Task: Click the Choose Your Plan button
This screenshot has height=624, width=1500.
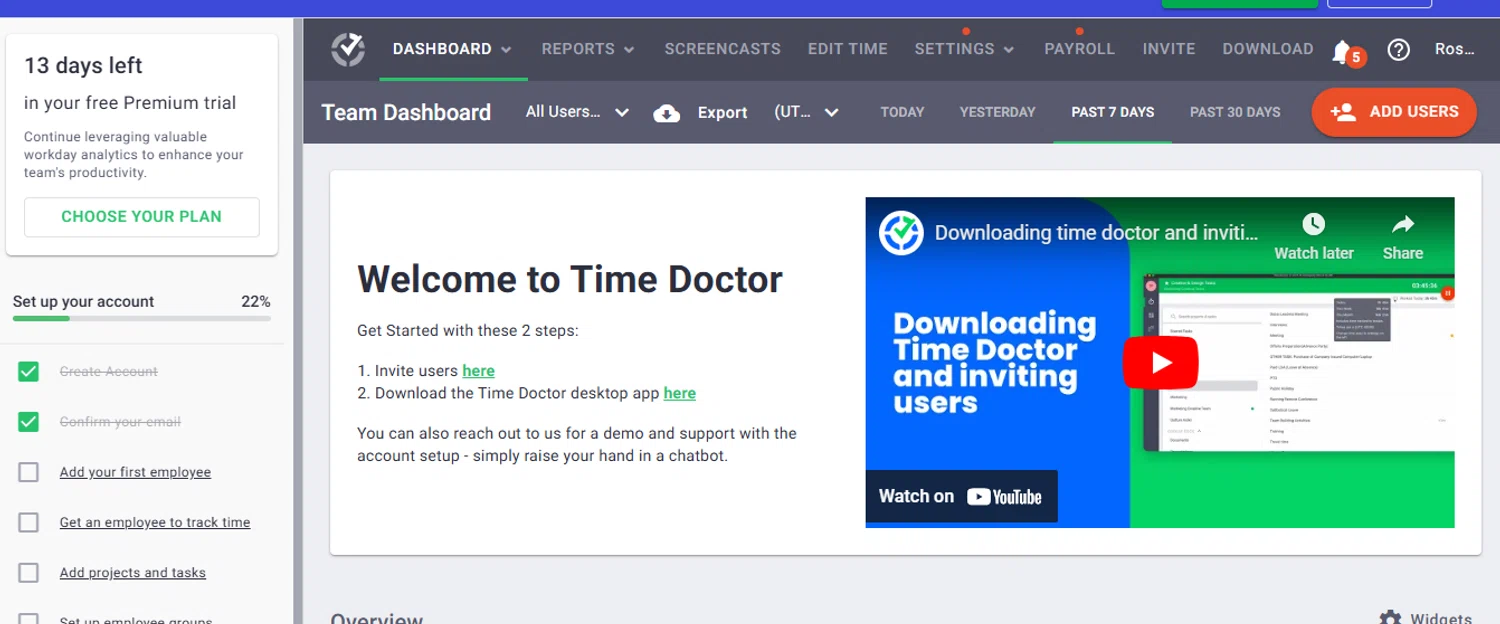Action: coord(142,217)
